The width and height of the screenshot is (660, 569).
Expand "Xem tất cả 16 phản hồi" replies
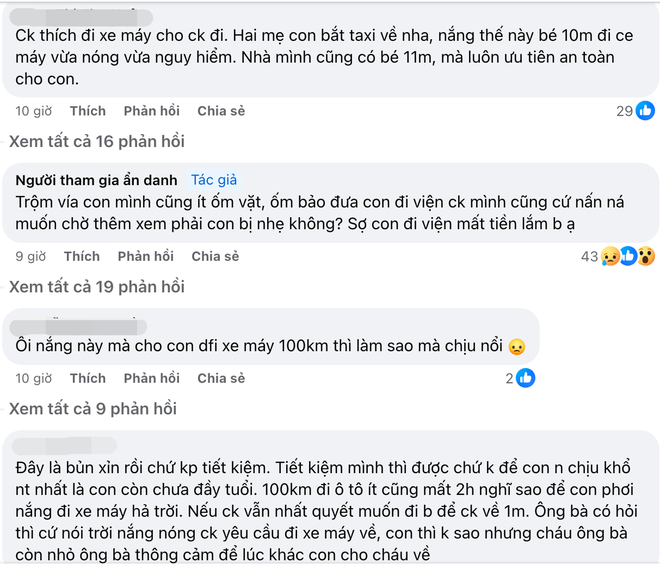[97, 140]
